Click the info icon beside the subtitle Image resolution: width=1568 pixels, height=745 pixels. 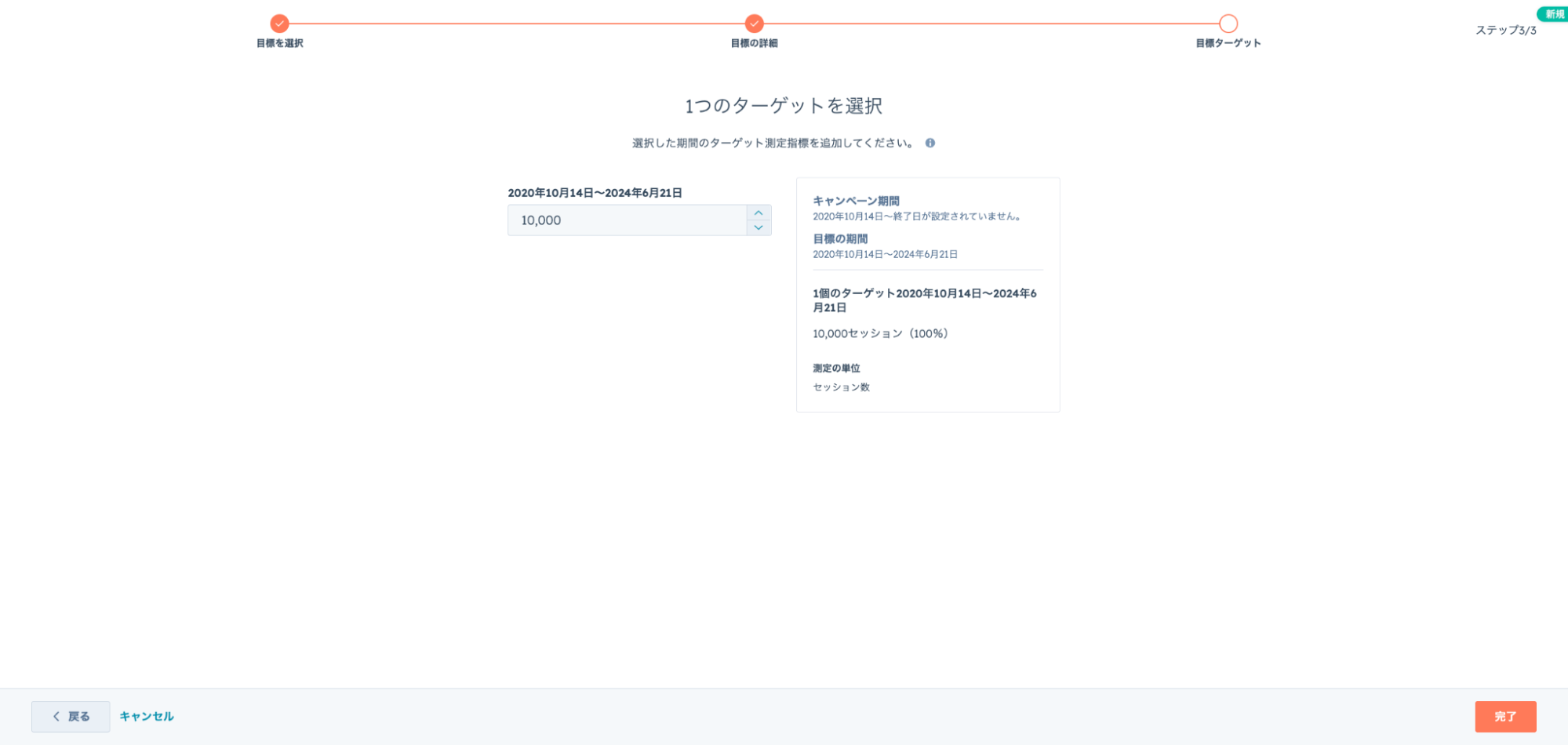click(930, 144)
